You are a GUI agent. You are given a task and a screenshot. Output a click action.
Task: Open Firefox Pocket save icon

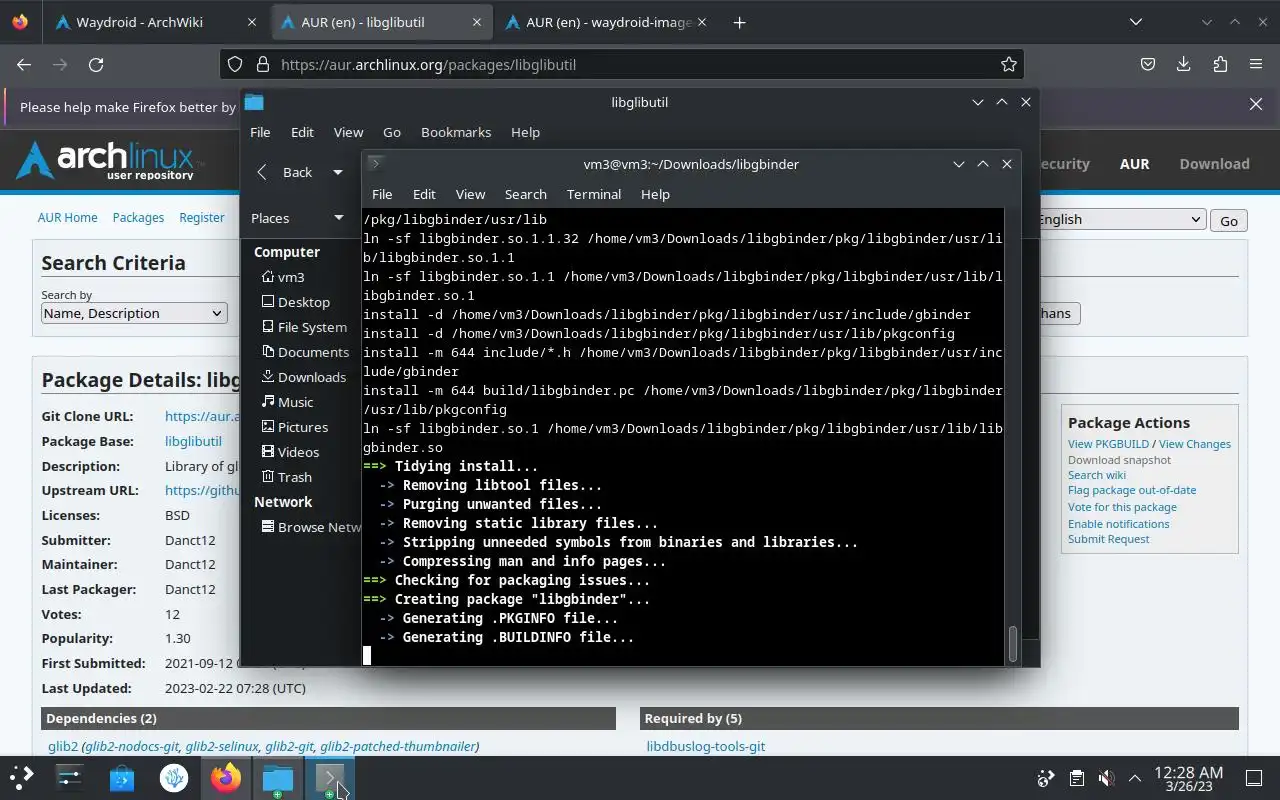(1148, 64)
